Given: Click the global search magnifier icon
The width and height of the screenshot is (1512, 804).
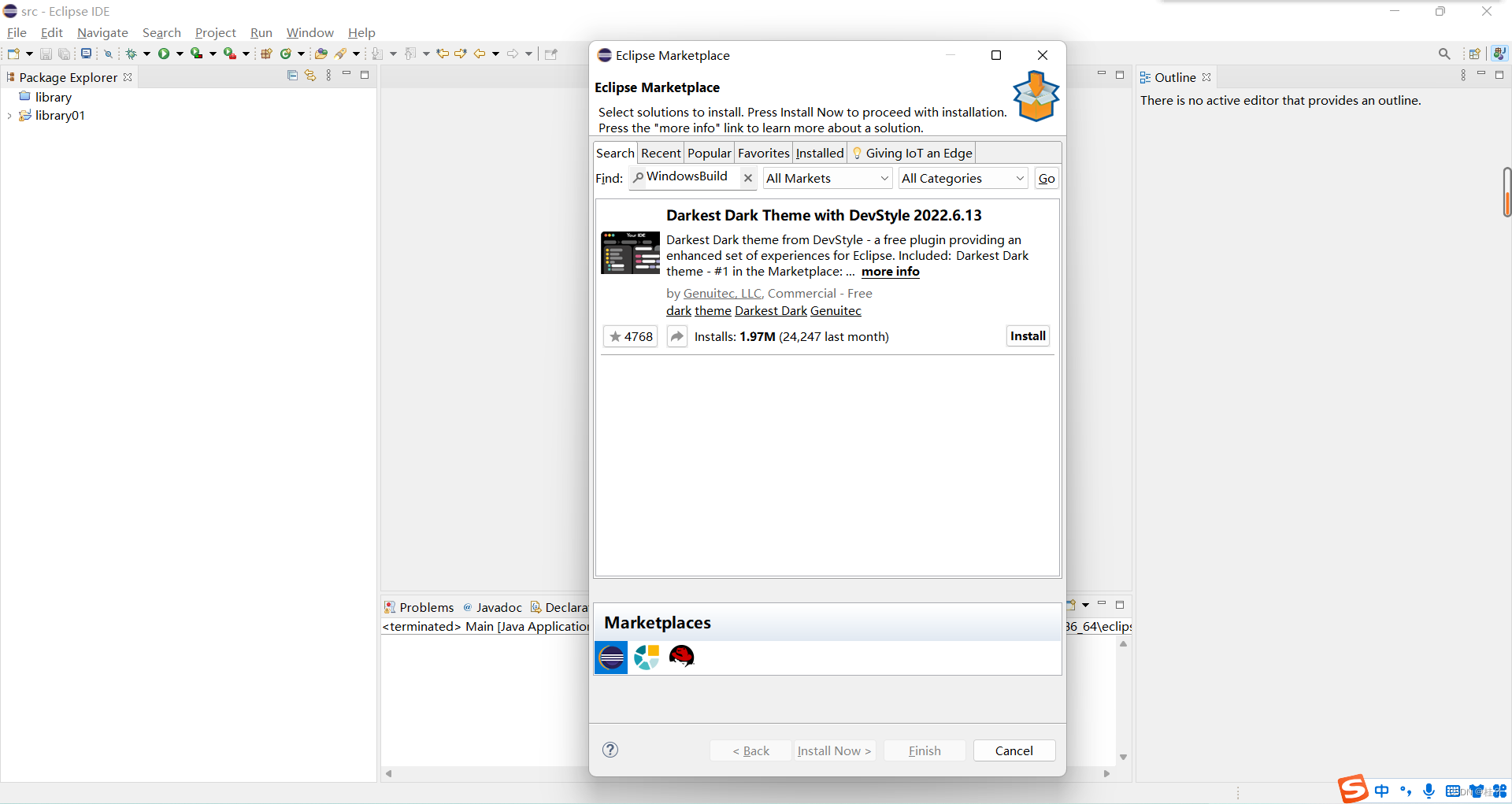Looking at the screenshot, I should pyautogui.click(x=1444, y=54).
